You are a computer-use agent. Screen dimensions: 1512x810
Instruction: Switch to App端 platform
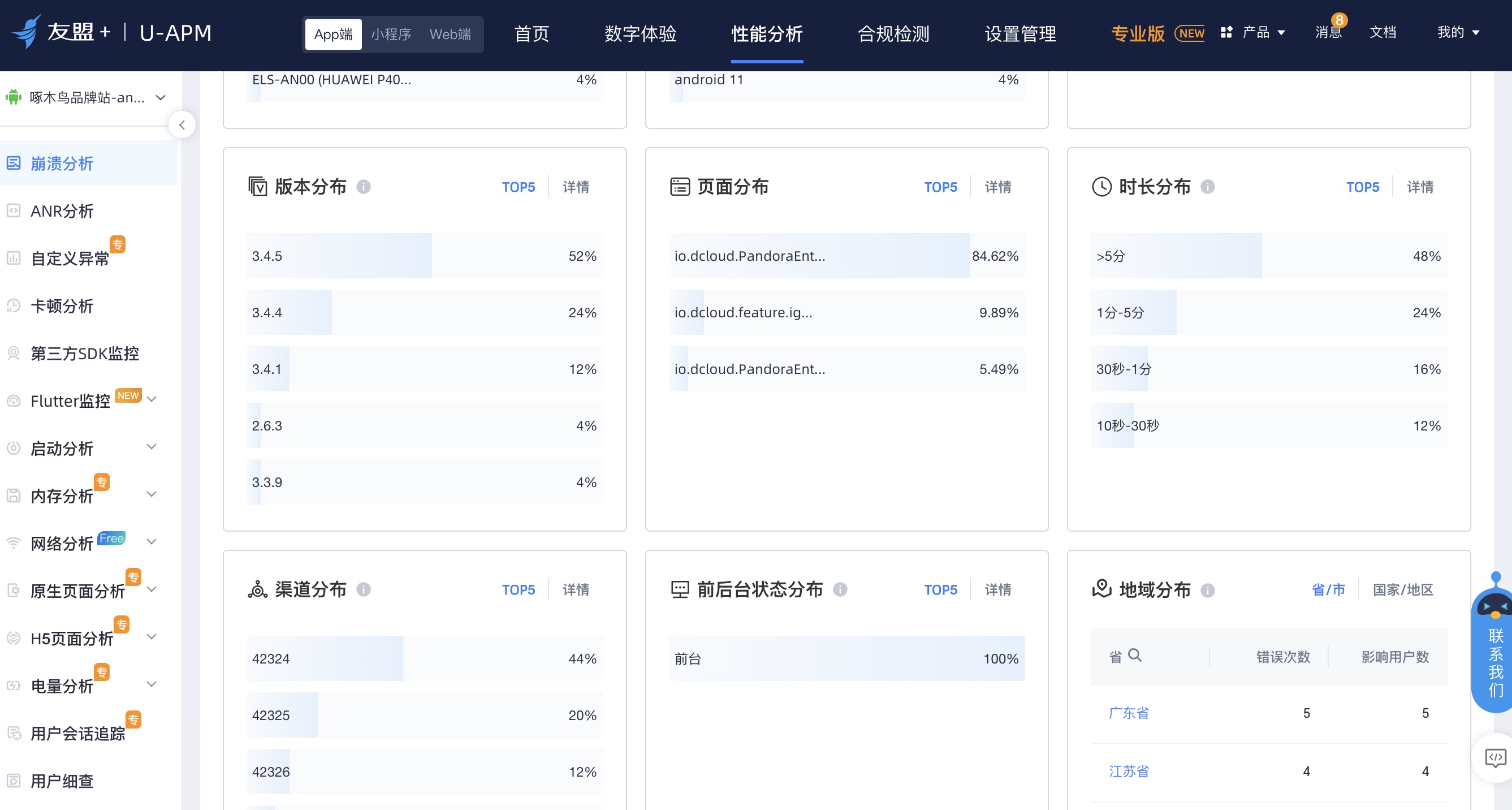tap(334, 34)
